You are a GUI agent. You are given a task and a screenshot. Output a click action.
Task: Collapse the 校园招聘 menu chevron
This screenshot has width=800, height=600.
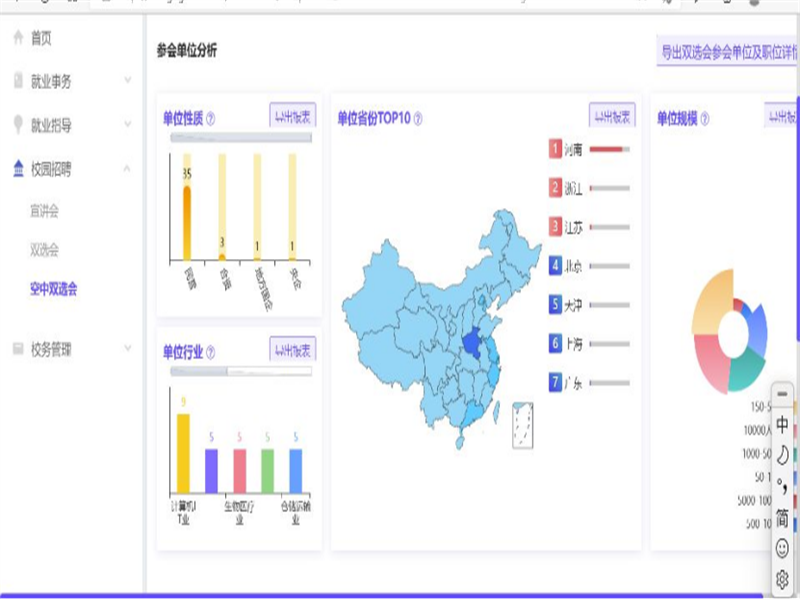coord(127,168)
